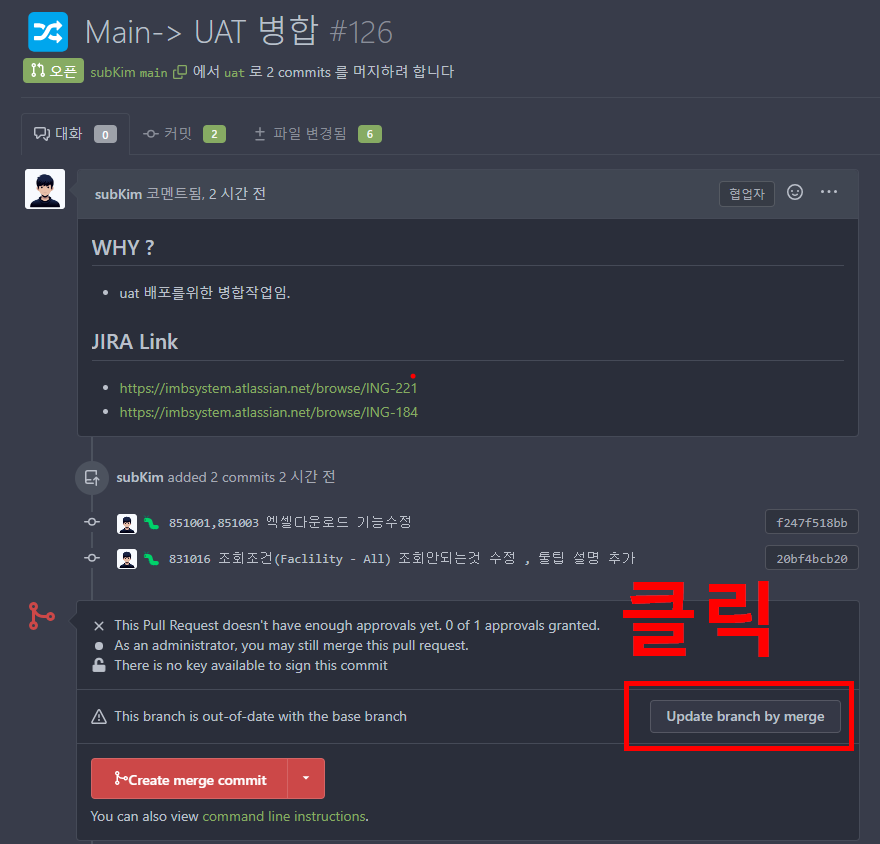Open commit hash f247f518bb
Screen dimensions: 880x844
click(812, 522)
